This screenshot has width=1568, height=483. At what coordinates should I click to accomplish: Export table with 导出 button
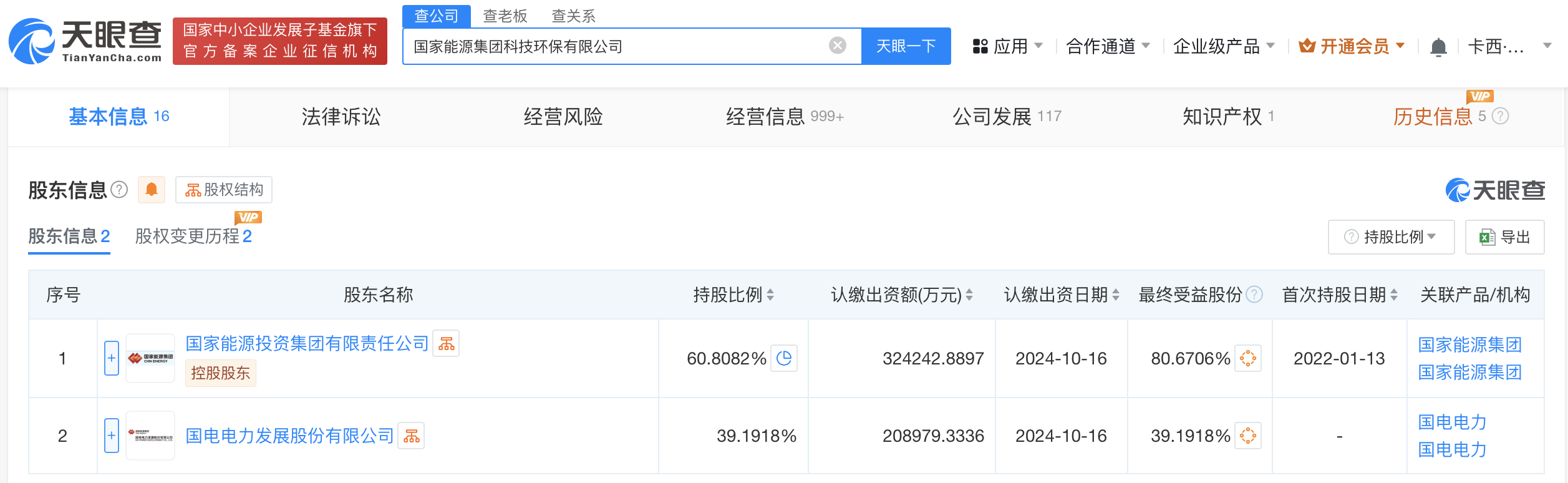point(1504,237)
